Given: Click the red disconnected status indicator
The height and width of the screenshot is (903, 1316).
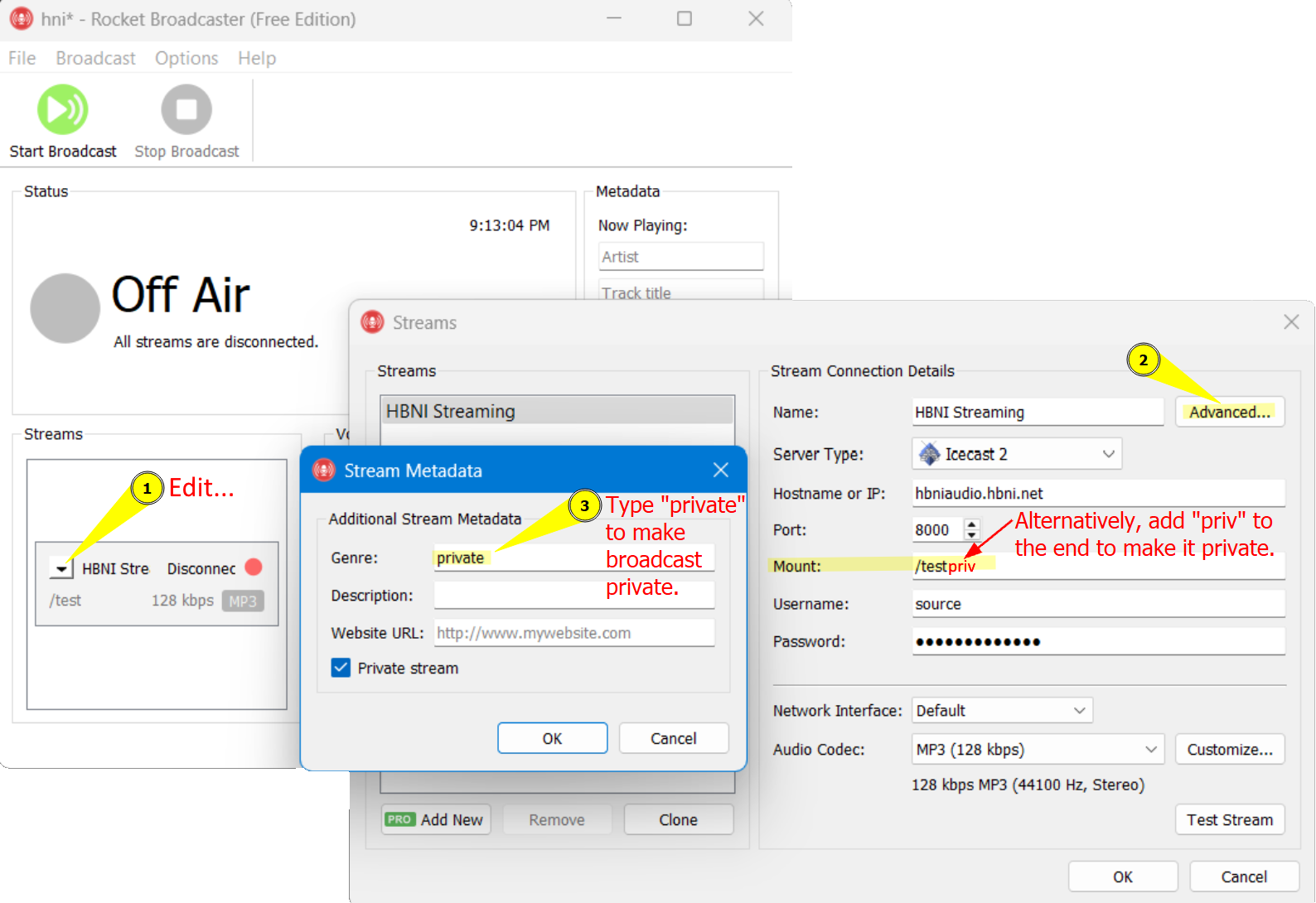Looking at the screenshot, I should pyautogui.click(x=254, y=567).
